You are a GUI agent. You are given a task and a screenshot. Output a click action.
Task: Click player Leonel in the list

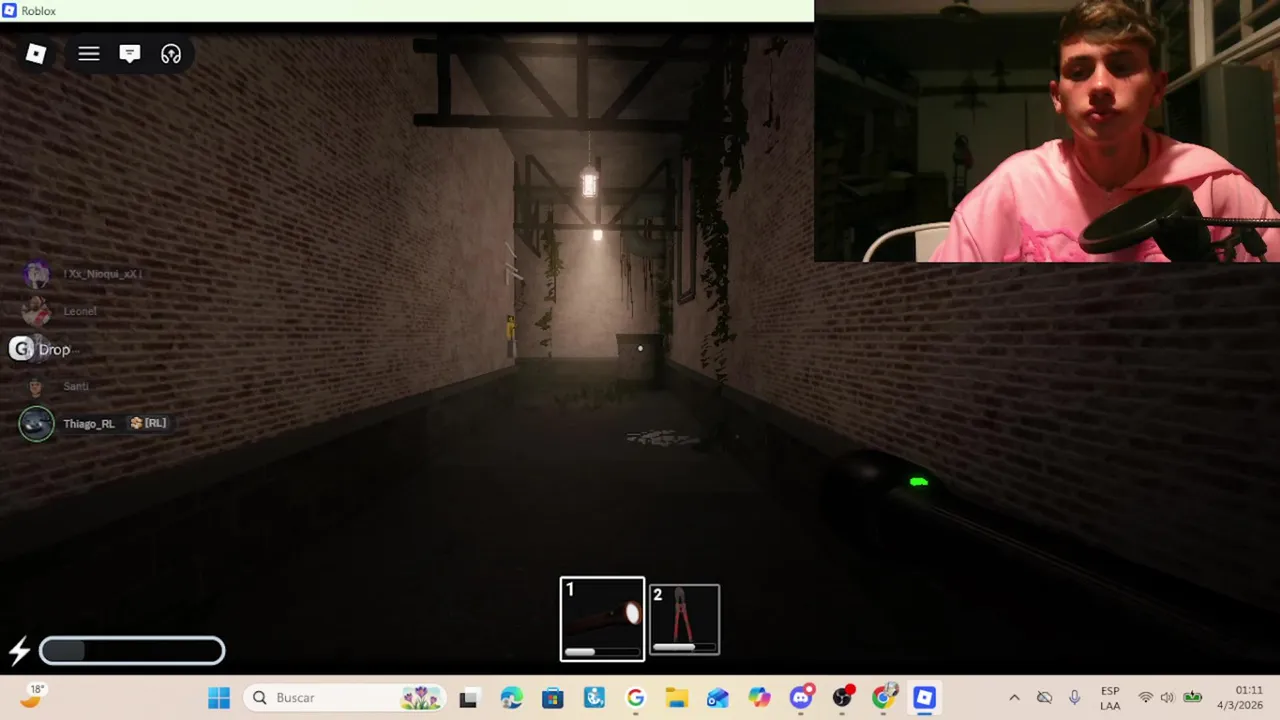tap(80, 311)
